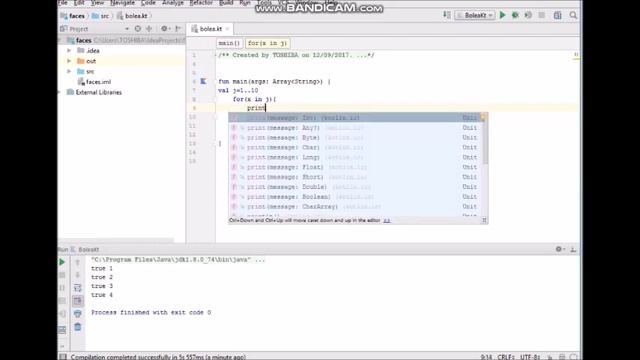The height and width of the screenshot is (360, 640).
Task: Collapse all in Project panel
Action: 149,29
